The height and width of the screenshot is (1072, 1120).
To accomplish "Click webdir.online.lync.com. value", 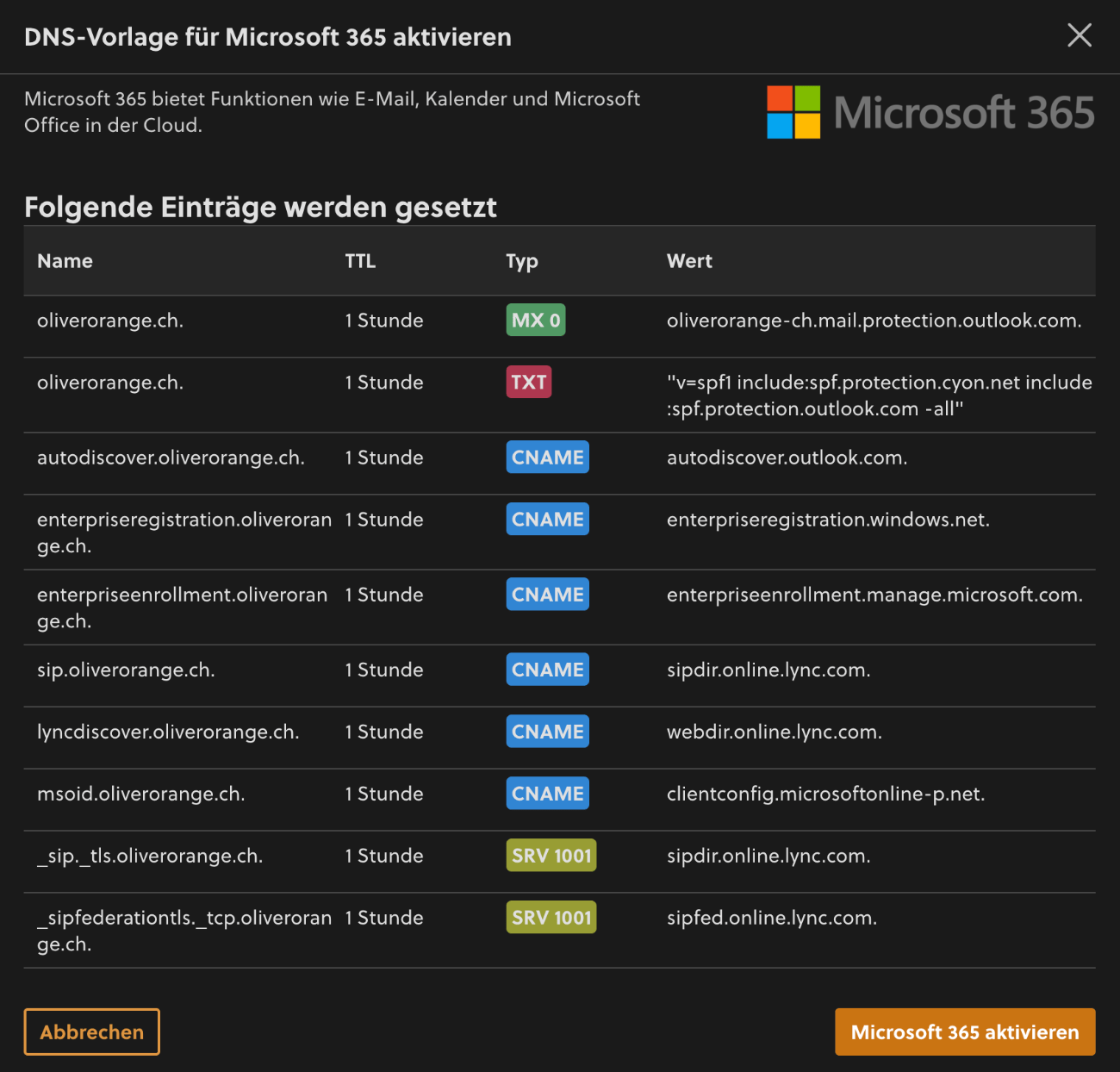I will click(775, 732).
